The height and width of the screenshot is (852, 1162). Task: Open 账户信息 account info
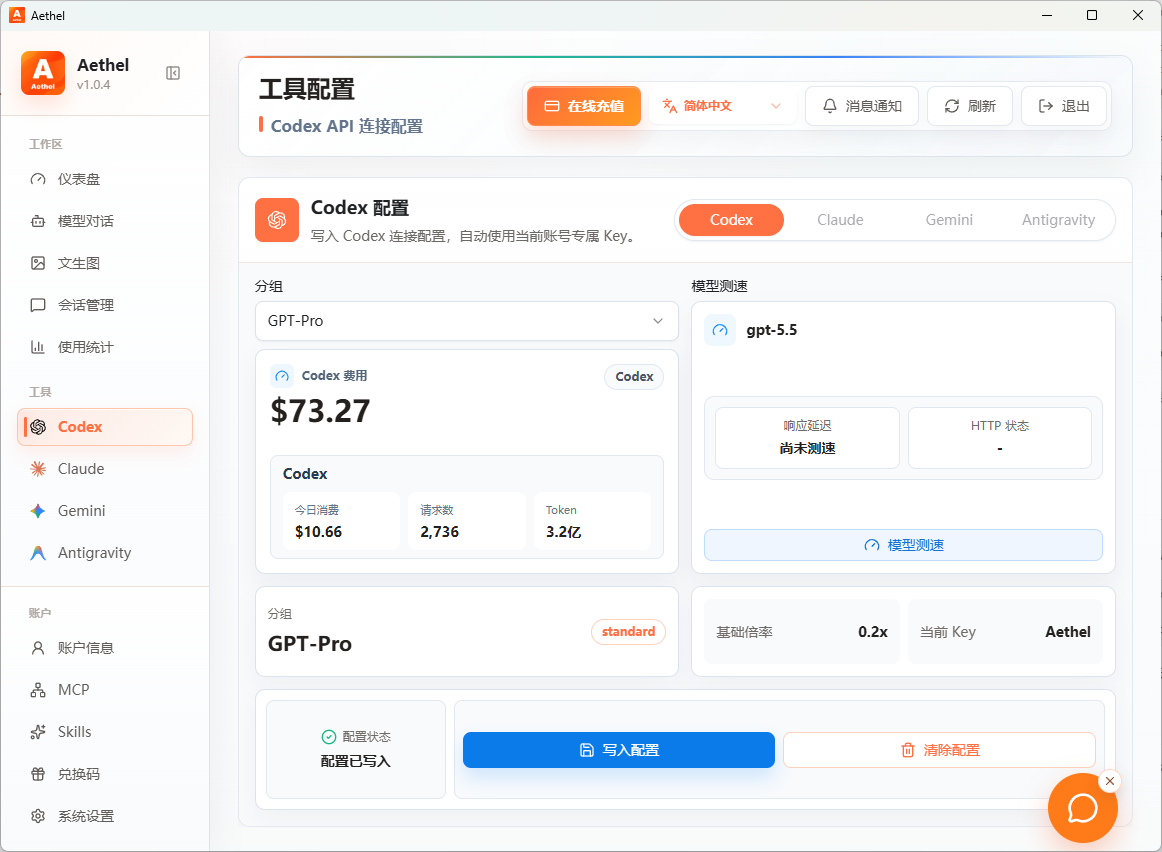click(x=104, y=648)
